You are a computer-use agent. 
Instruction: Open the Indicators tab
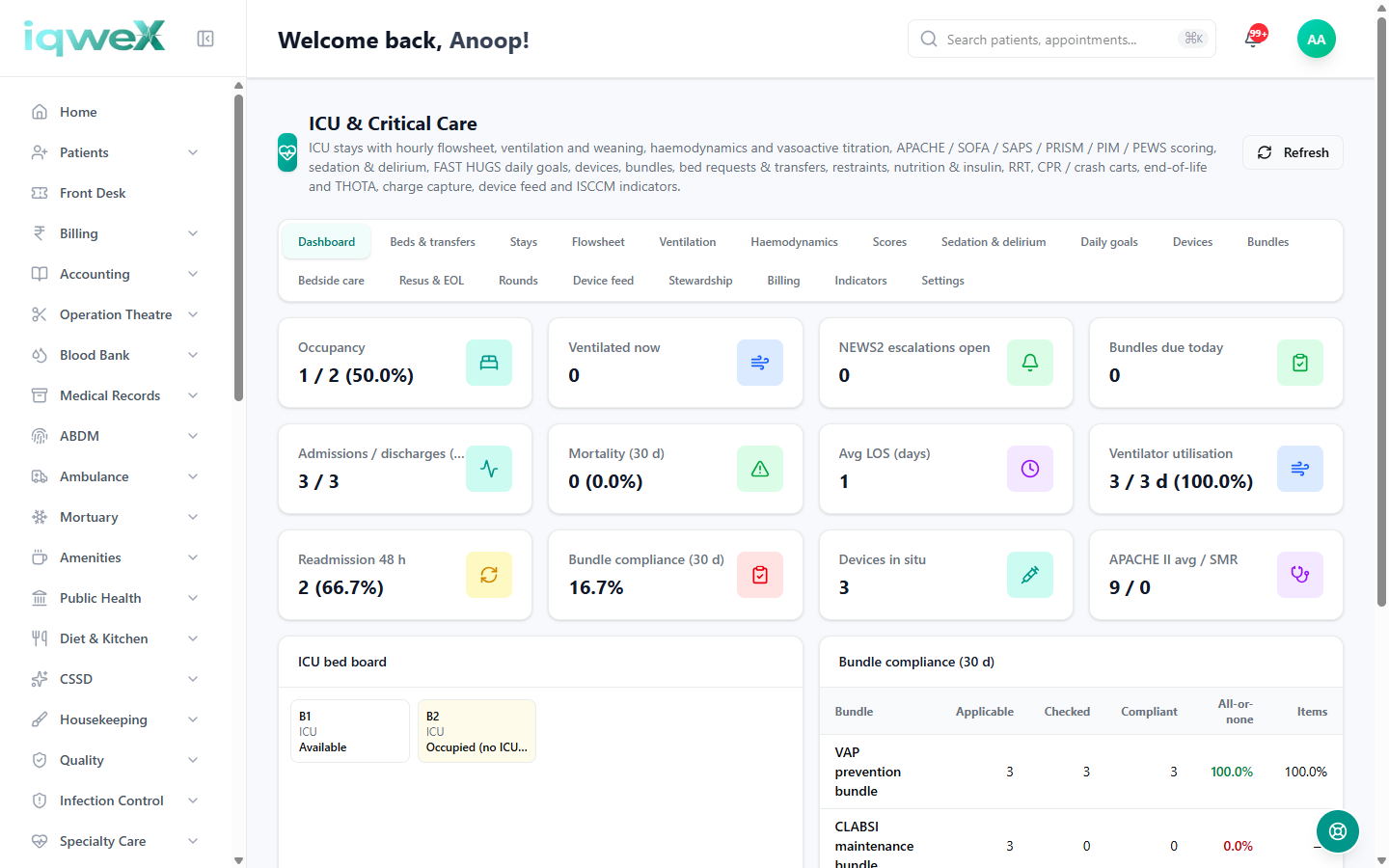860,281
